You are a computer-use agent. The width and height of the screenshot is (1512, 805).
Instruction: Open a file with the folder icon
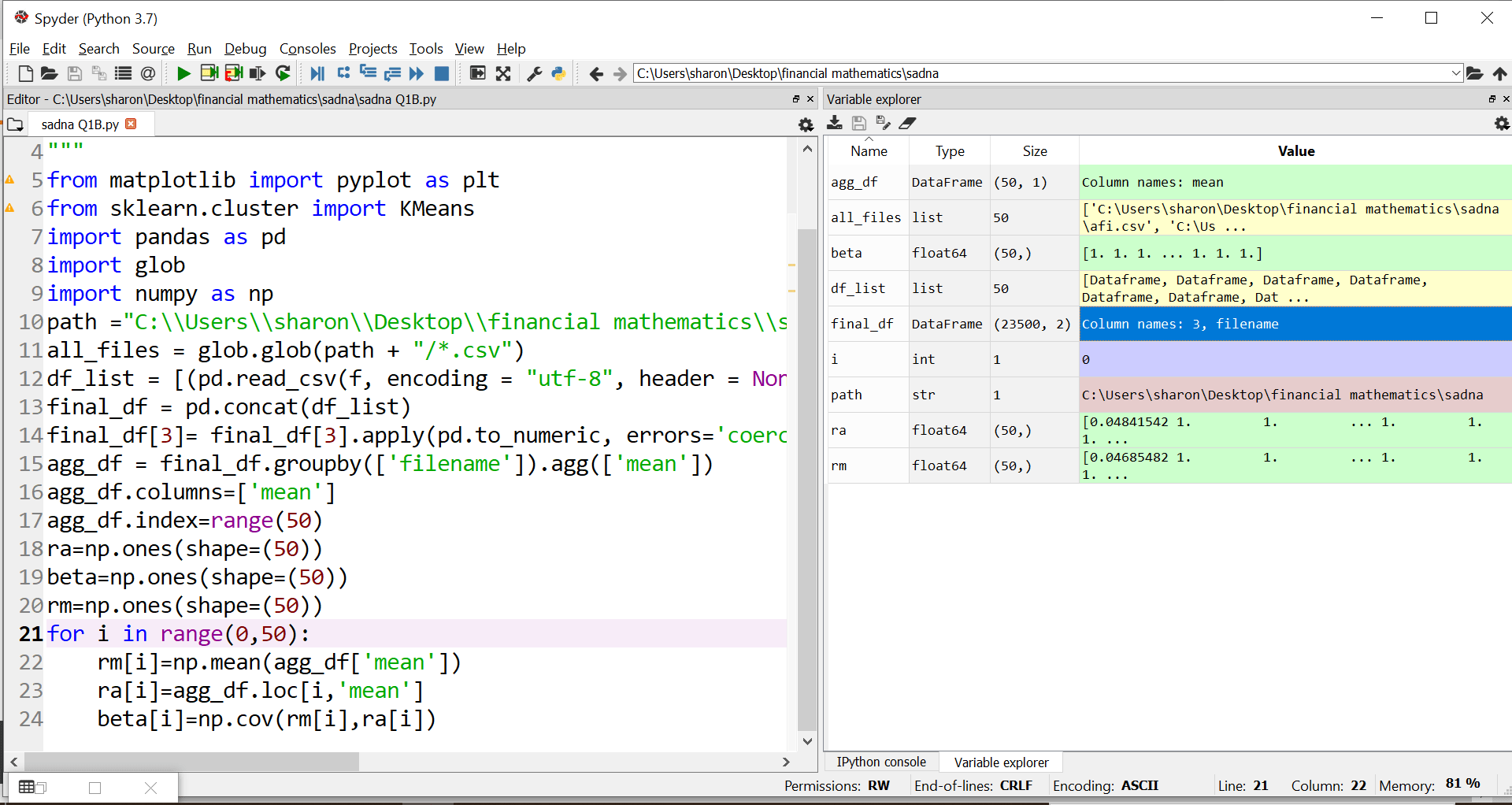tap(50, 73)
